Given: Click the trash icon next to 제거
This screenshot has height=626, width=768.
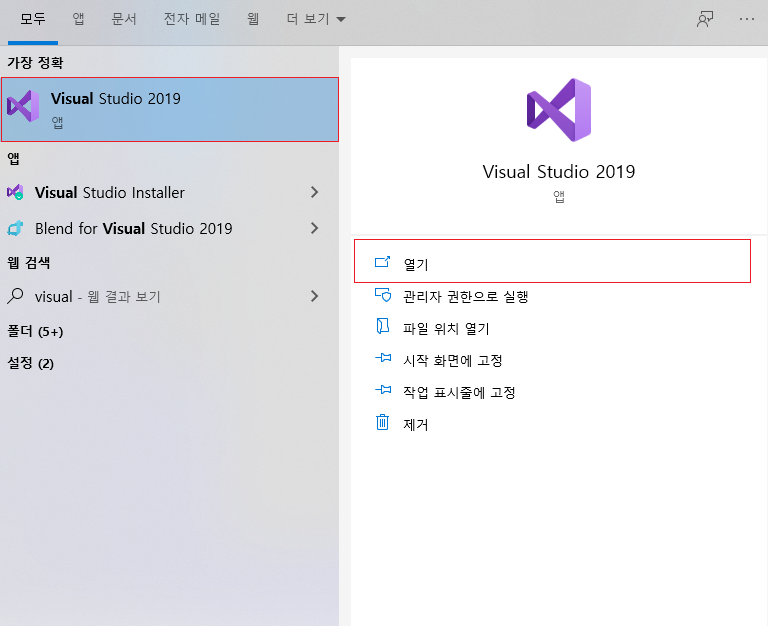Looking at the screenshot, I should [x=383, y=422].
